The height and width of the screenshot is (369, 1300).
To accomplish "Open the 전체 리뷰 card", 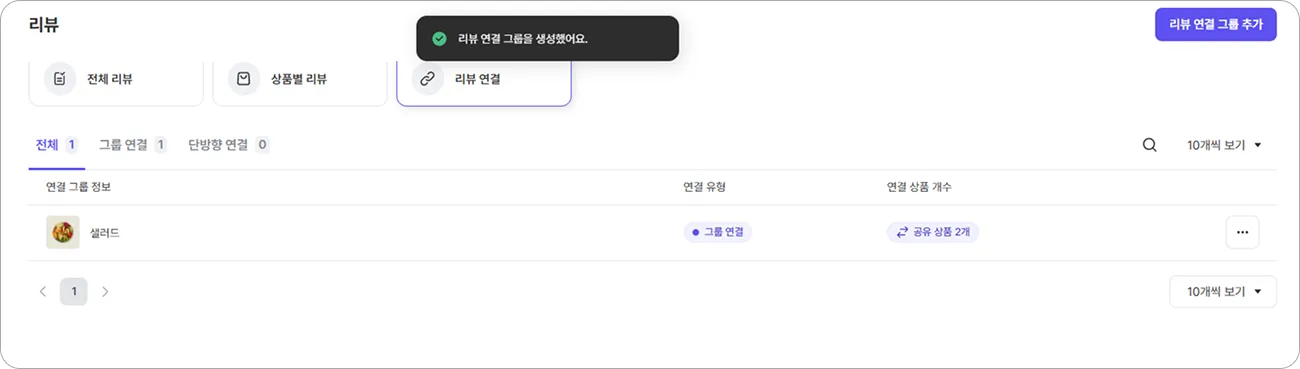I will point(116,79).
